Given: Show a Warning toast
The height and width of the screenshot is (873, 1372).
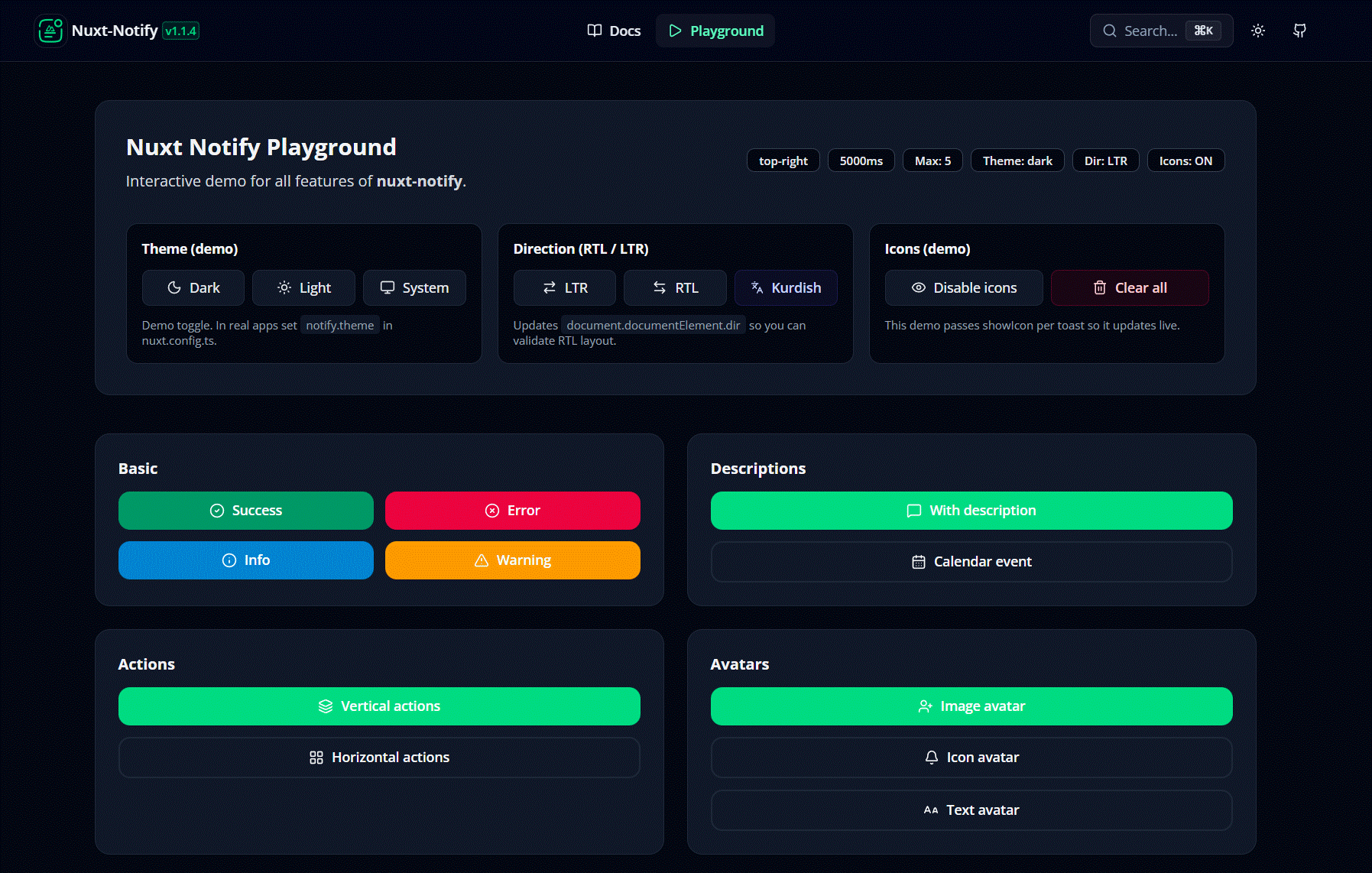Looking at the screenshot, I should [x=512, y=560].
